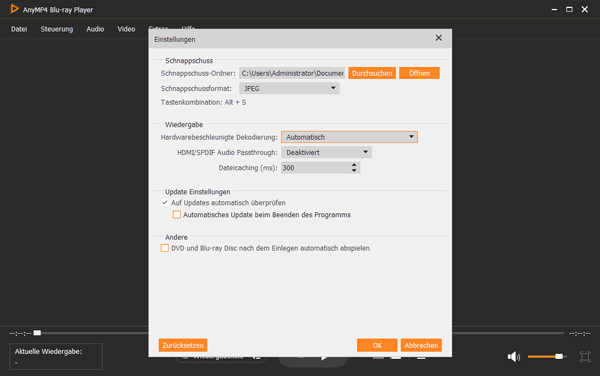Minimize the Blu-ray Player window
The image size is (600, 376).
click(554, 10)
